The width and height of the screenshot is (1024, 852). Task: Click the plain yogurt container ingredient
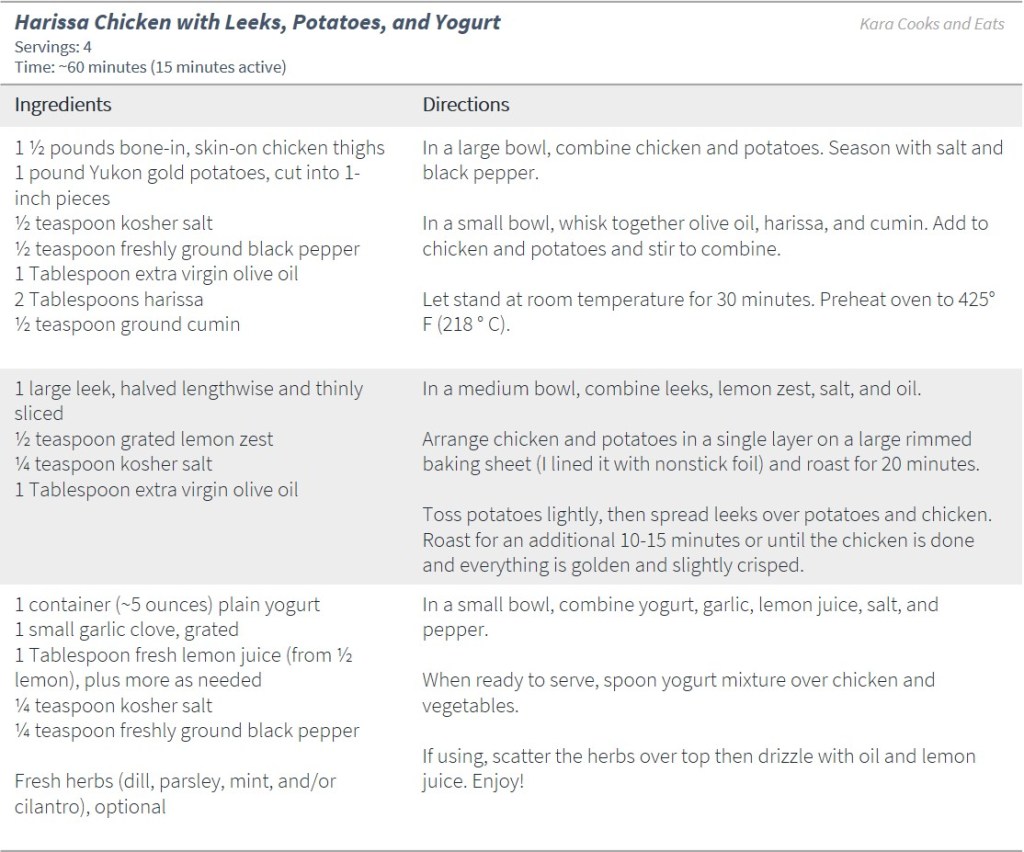[x=167, y=605]
